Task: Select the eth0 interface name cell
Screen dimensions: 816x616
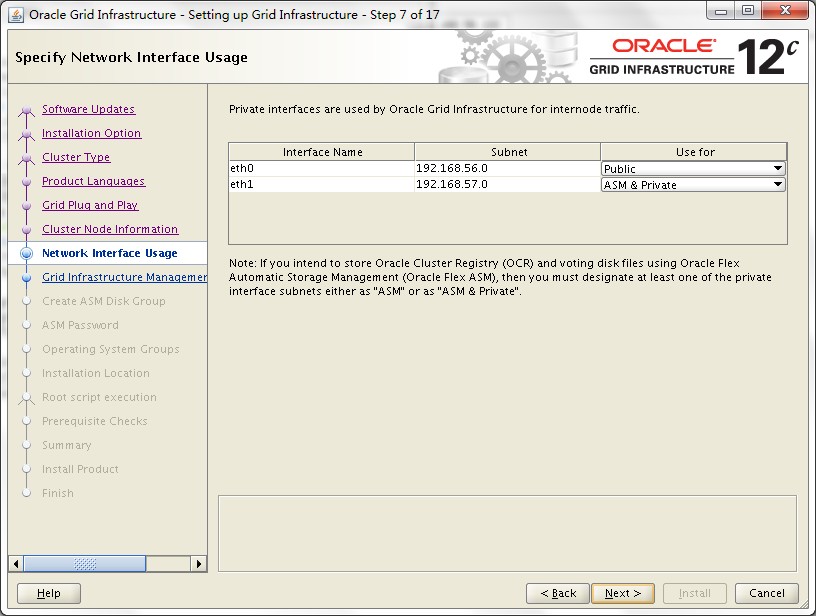Action: tap(322, 169)
